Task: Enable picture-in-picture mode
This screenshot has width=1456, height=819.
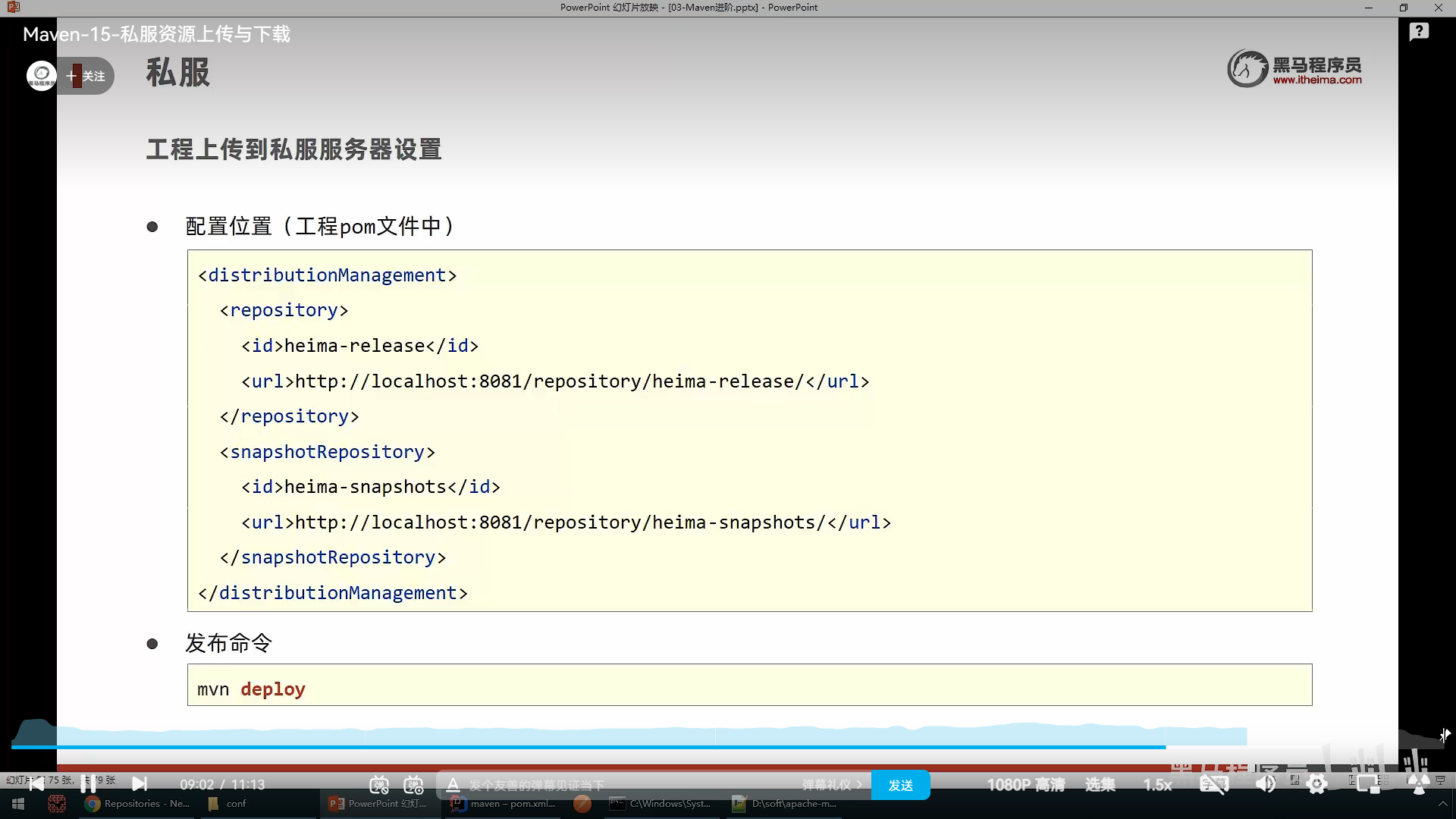Action: (1368, 785)
